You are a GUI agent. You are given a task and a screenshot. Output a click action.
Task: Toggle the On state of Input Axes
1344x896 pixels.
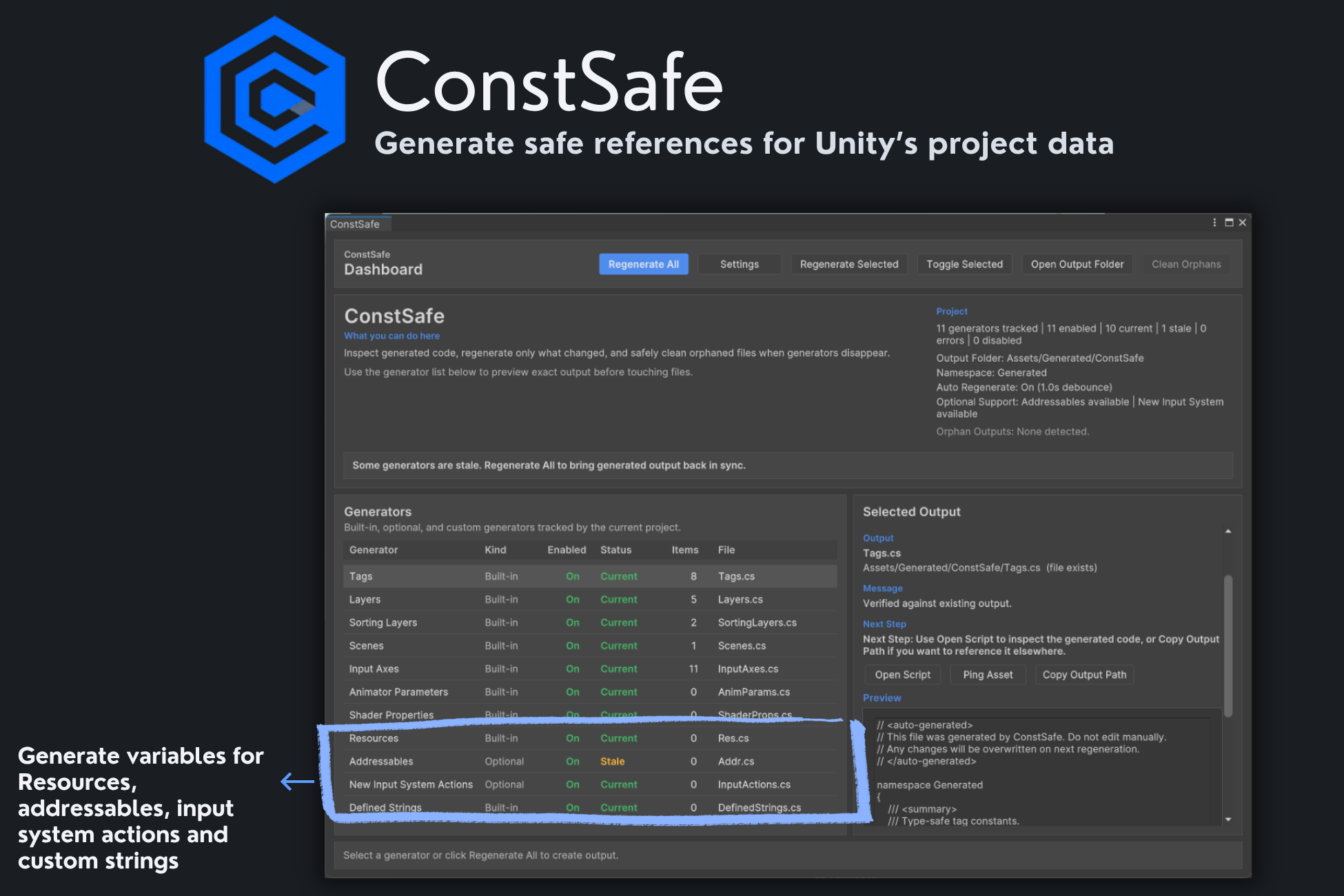tap(573, 669)
